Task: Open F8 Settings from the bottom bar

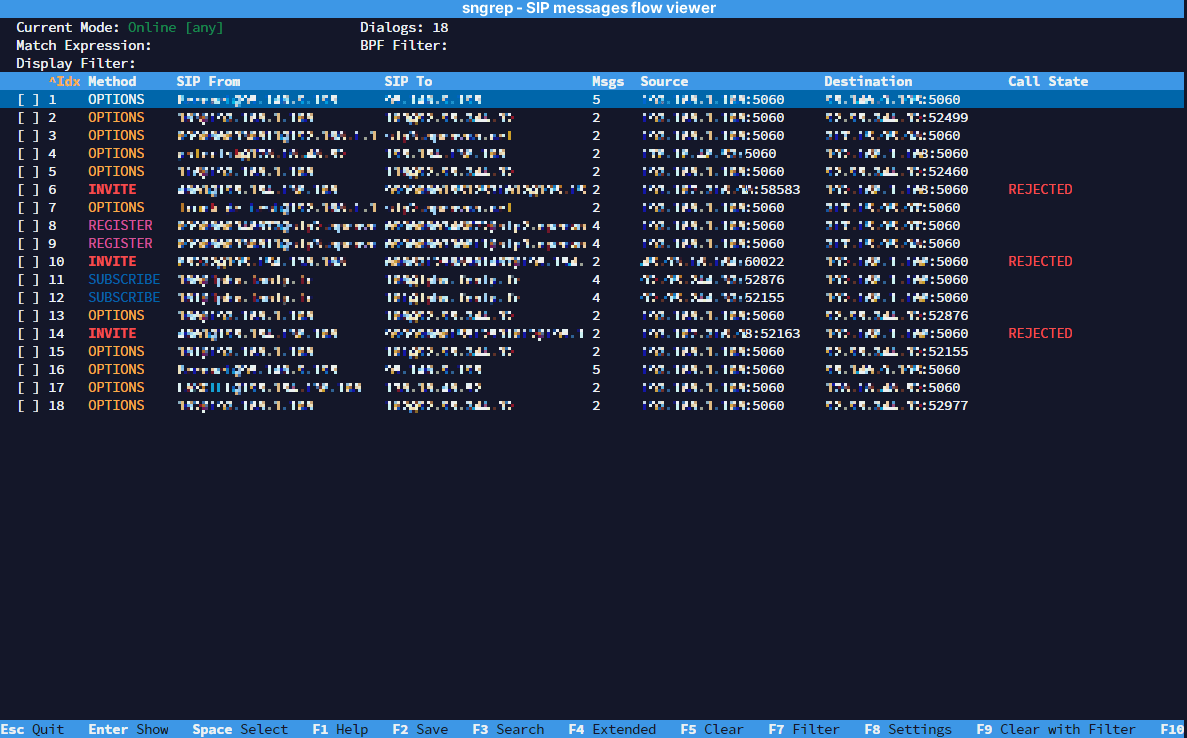Action: click(908, 730)
